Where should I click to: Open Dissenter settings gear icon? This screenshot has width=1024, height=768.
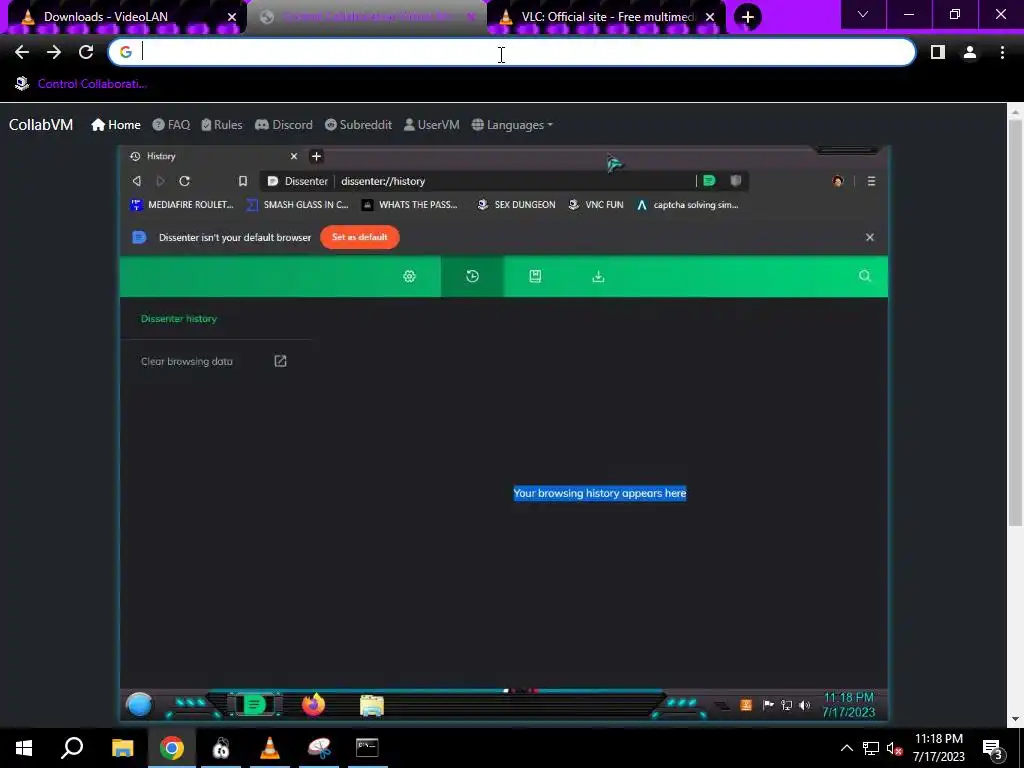[409, 276]
